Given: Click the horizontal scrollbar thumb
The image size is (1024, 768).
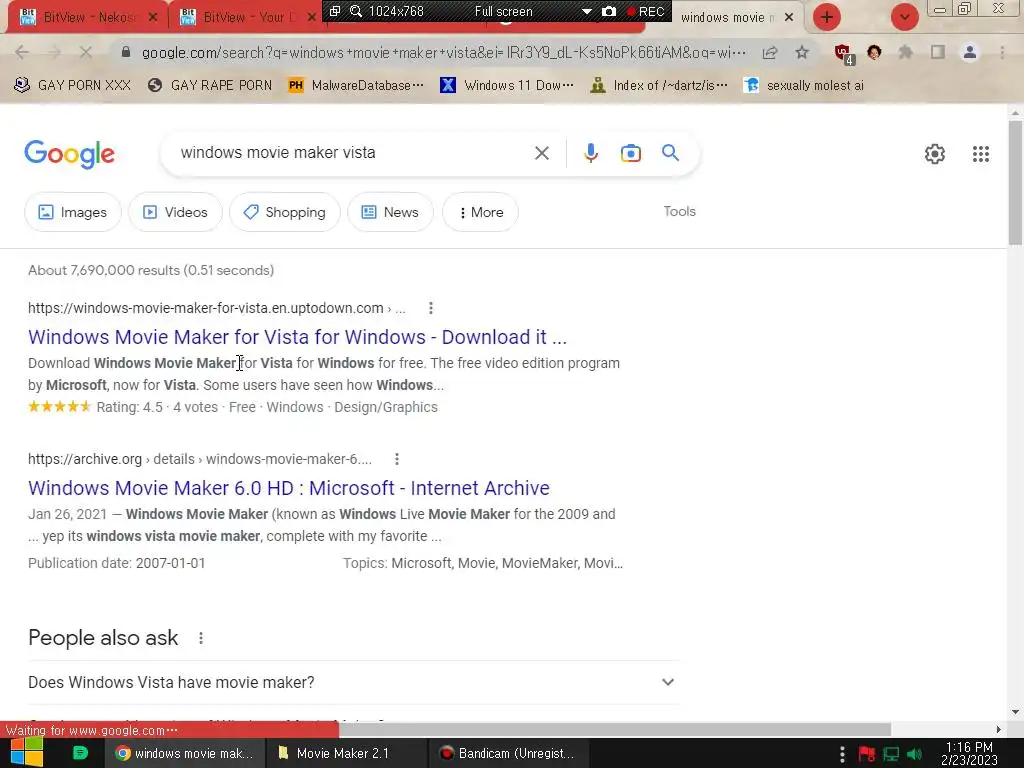Looking at the screenshot, I should click(x=614, y=729).
